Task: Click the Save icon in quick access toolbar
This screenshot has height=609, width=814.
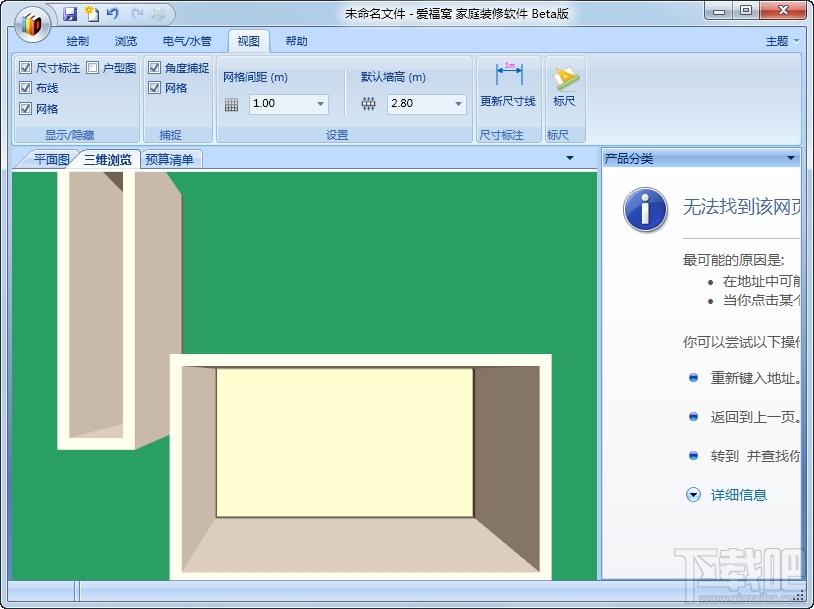Action: tap(70, 13)
